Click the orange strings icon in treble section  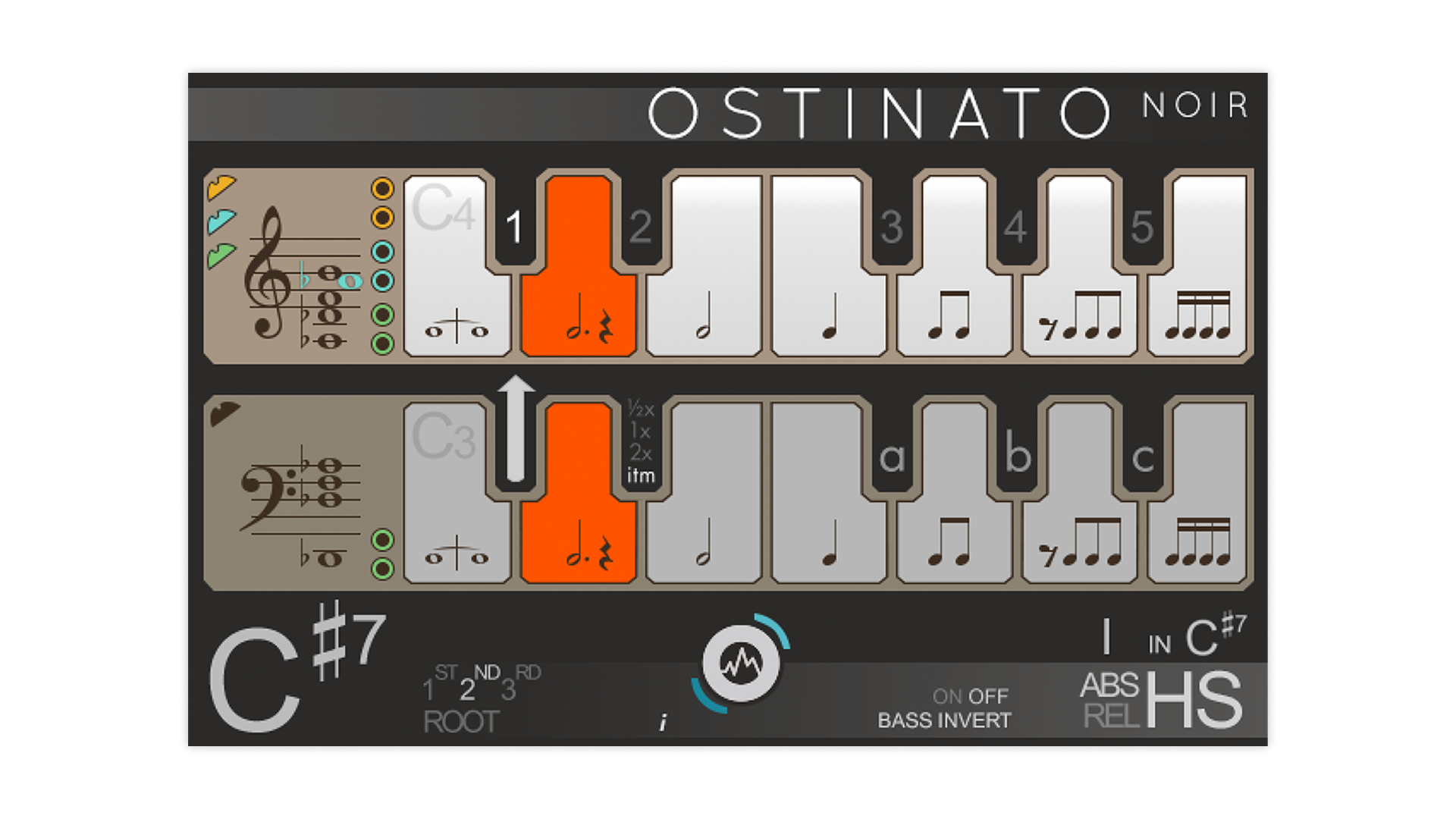[x=222, y=187]
